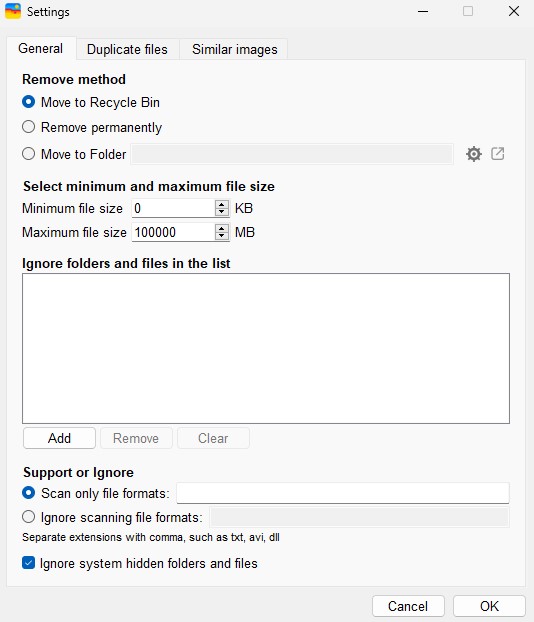Viewport: 534px width, 622px height.
Task: Click the Scan only file formats text field
Action: (x=343, y=493)
